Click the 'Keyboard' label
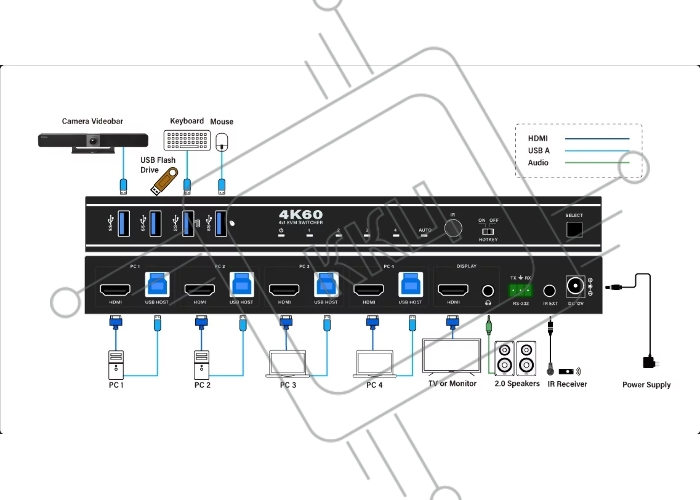Image resolution: width=700 pixels, height=500 pixels. pos(187,121)
